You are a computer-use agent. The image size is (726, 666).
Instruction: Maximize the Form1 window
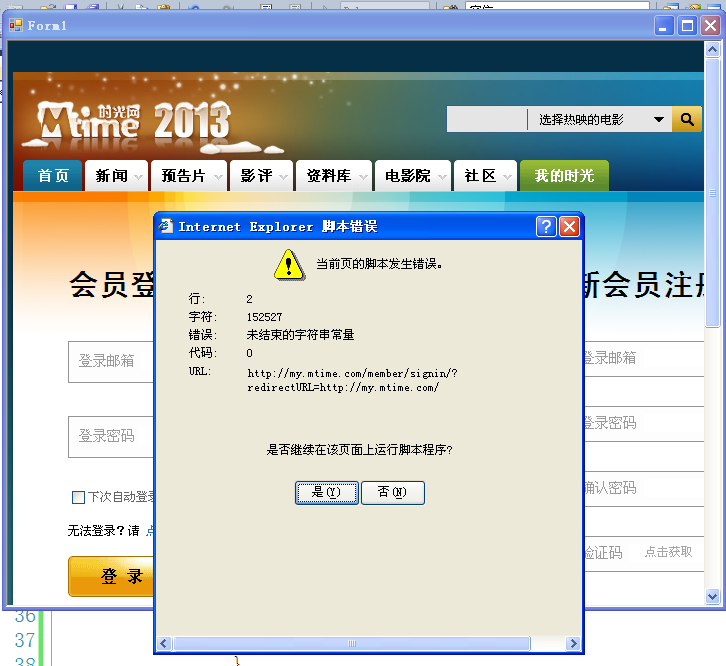pos(687,26)
